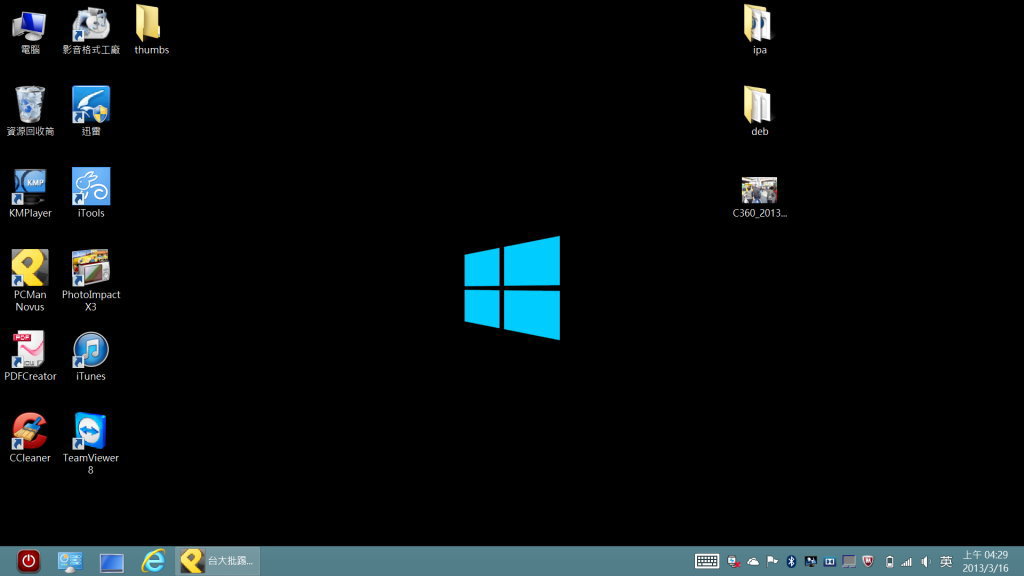Screen dimensions: 1024x576
Task: Select the C360_2013 image file thumbnail
Action: point(759,197)
